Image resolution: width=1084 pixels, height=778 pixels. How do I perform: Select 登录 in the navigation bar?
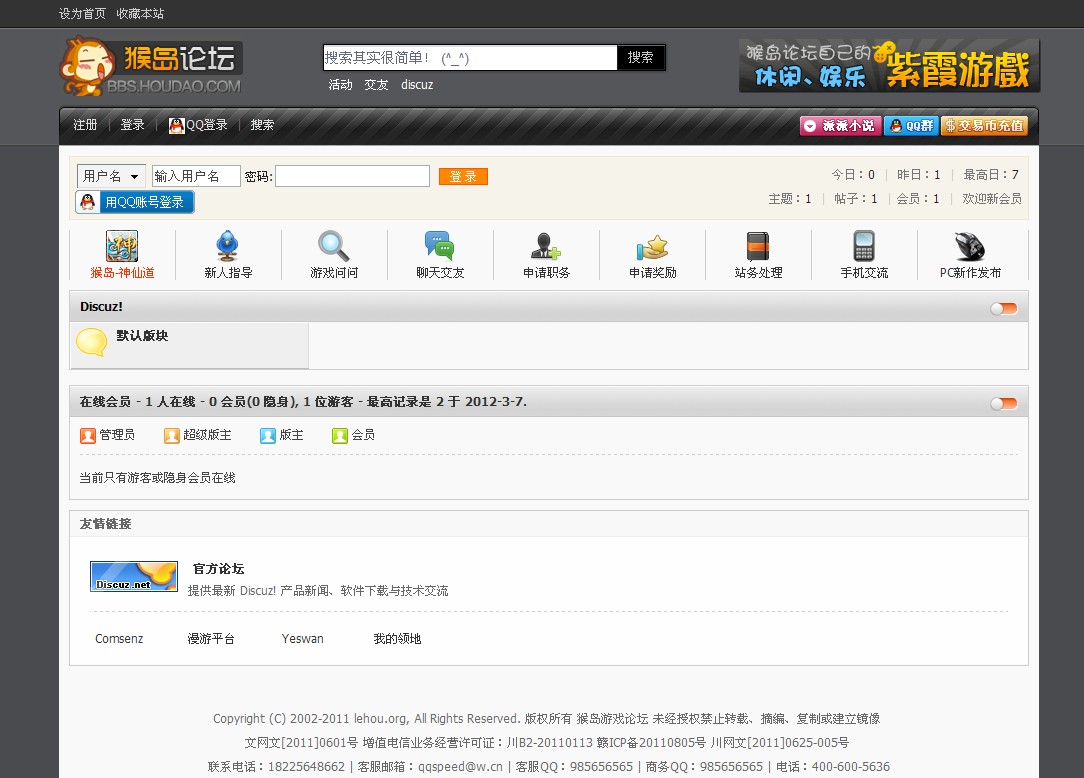132,125
